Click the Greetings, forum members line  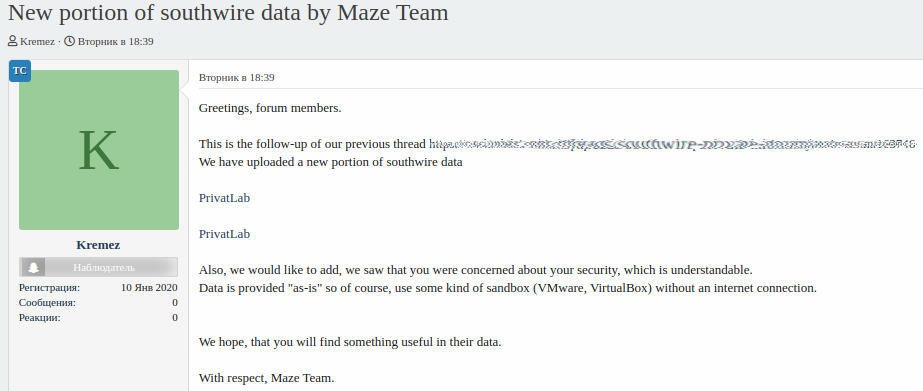point(270,108)
